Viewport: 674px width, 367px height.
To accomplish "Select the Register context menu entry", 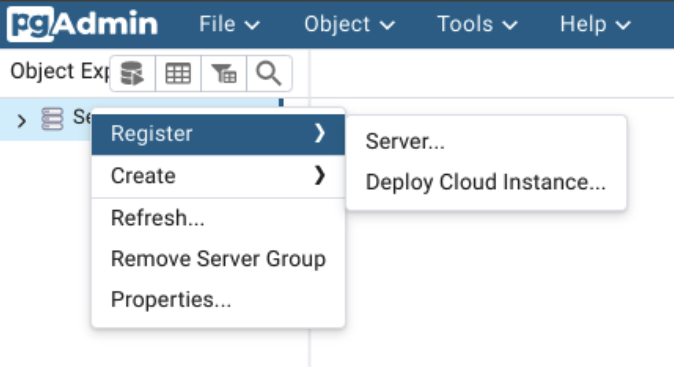I will coord(218,134).
